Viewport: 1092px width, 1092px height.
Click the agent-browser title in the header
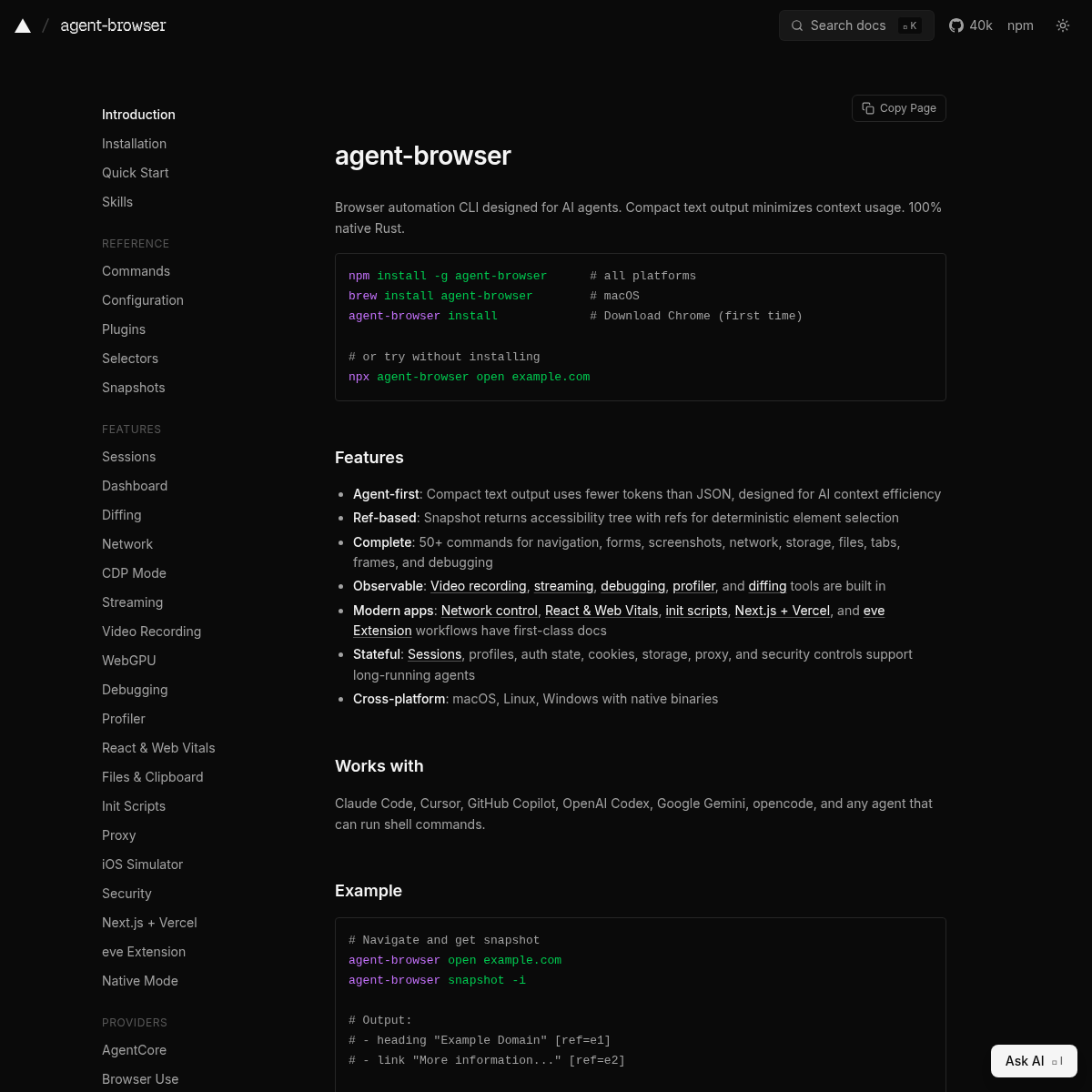(x=113, y=25)
